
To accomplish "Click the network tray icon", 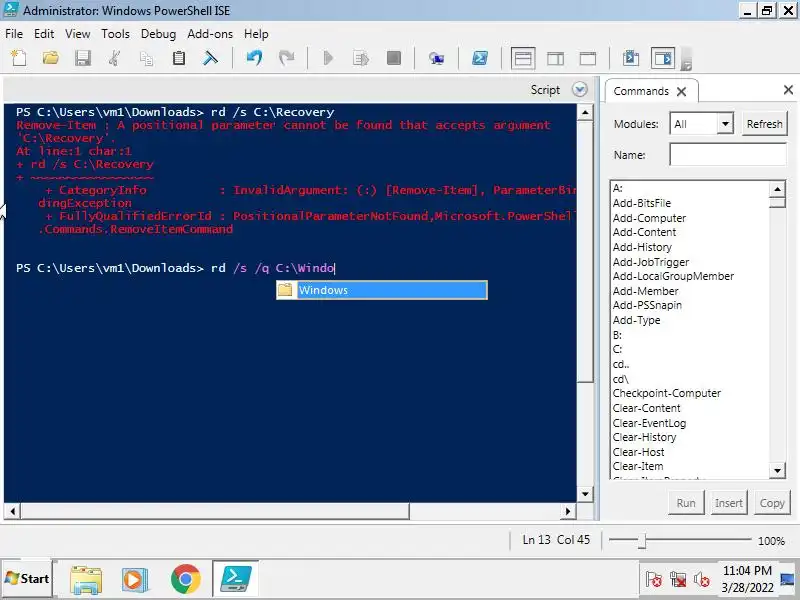I will pyautogui.click(x=678, y=580).
